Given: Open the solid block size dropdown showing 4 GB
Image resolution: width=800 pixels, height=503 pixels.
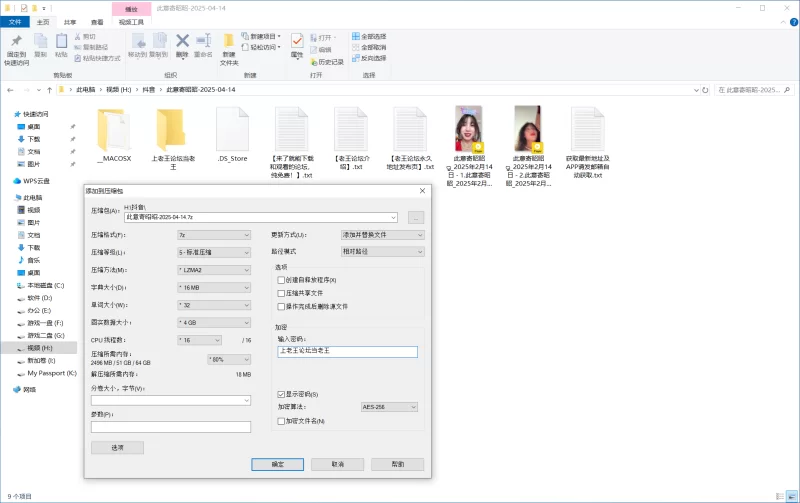Looking at the screenshot, I should (x=214, y=322).
